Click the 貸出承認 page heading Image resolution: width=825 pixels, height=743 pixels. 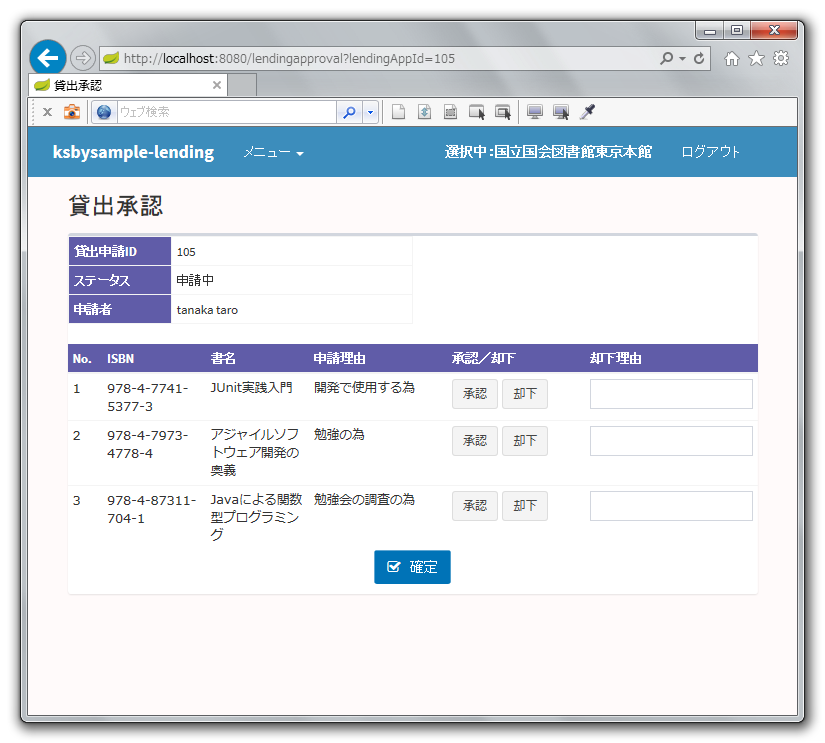tap(116, 206)
